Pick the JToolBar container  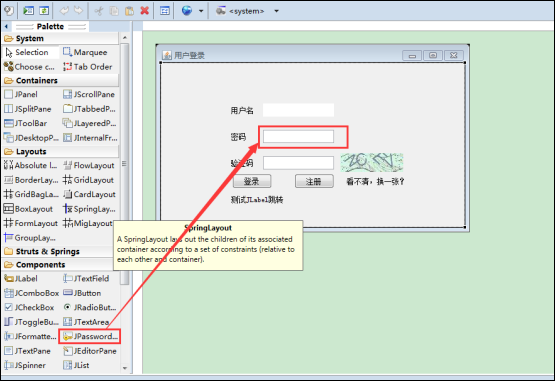(x=26, y=123)
